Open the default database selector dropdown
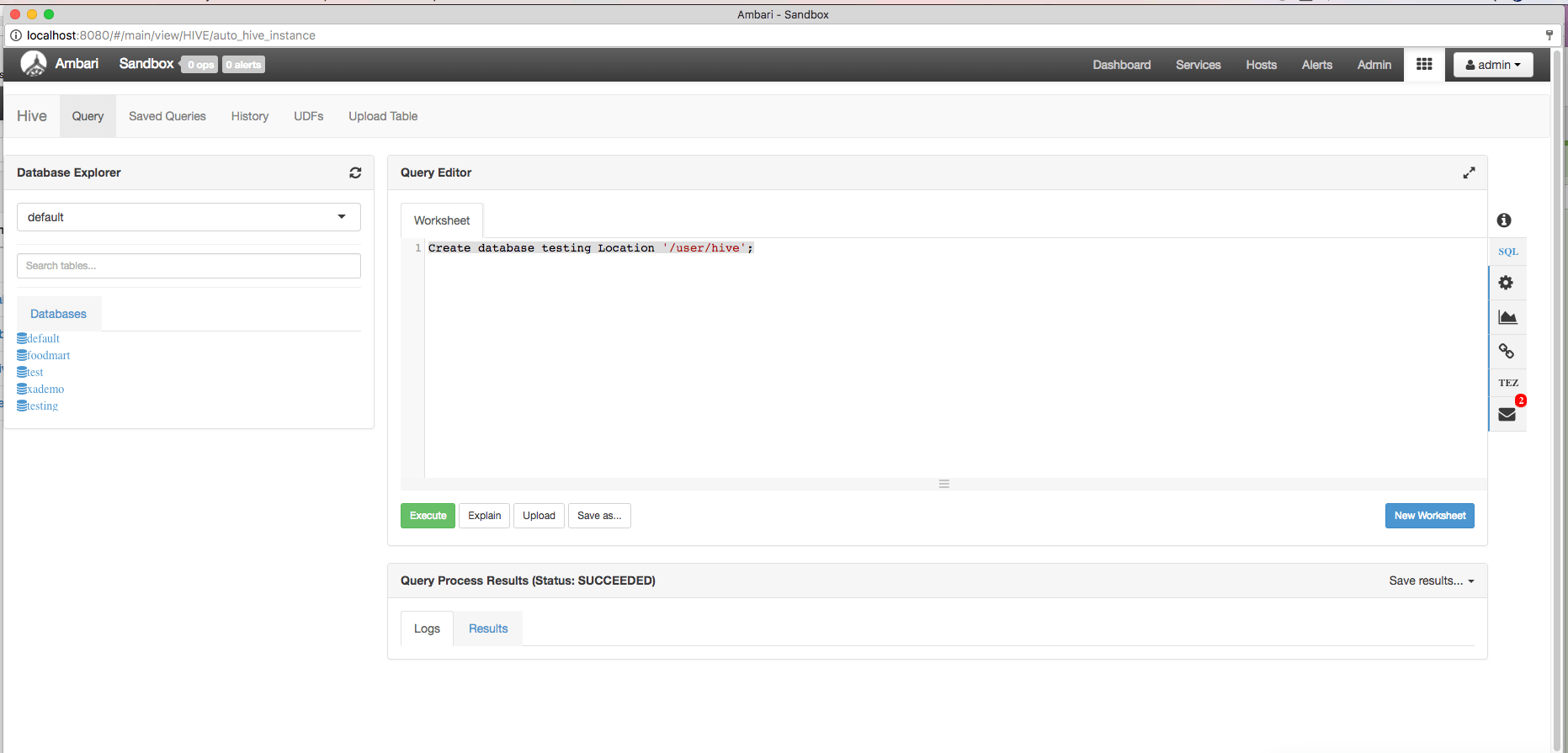 point(189,217)
